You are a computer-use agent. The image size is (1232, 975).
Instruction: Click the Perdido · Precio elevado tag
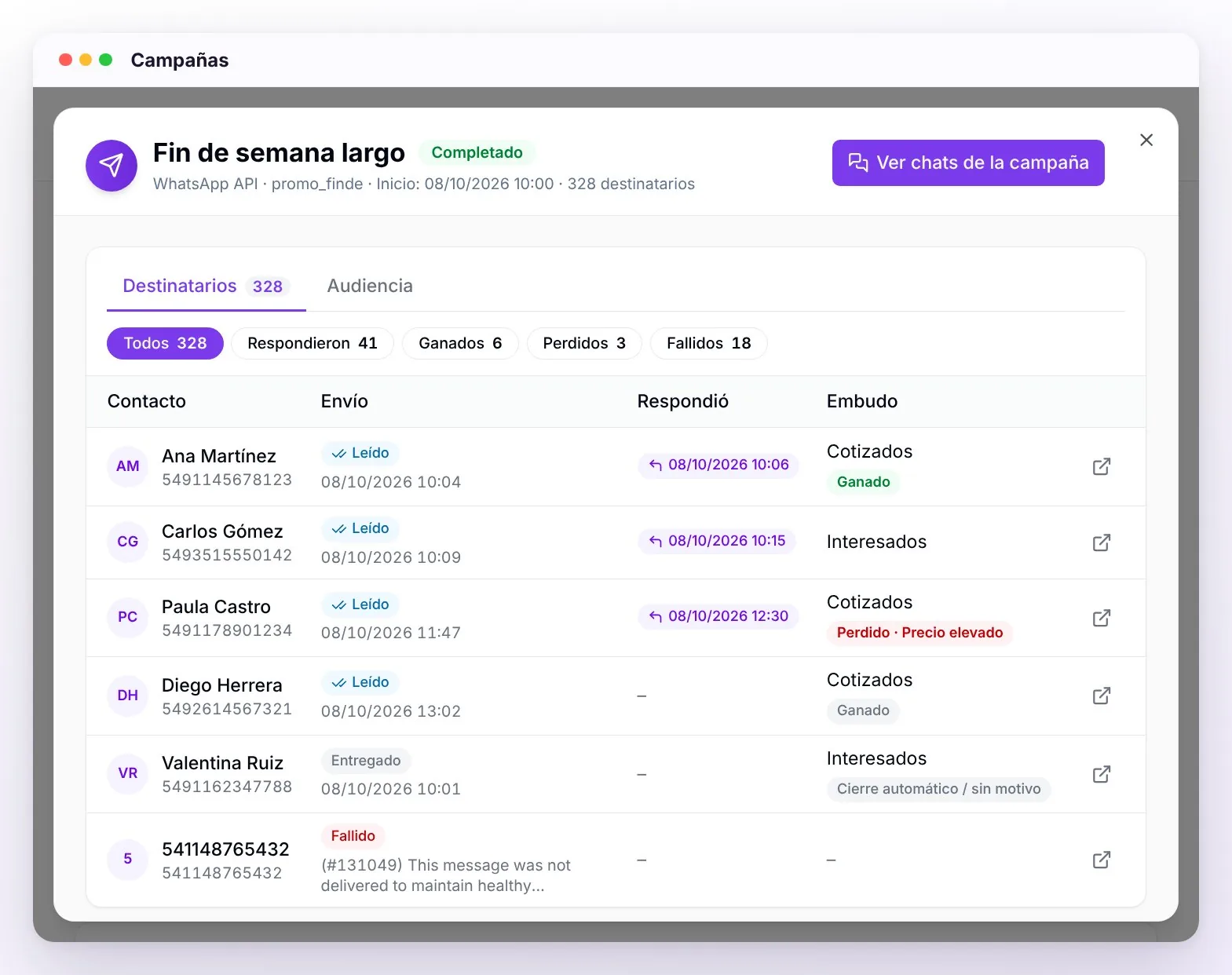coord(919,633)
